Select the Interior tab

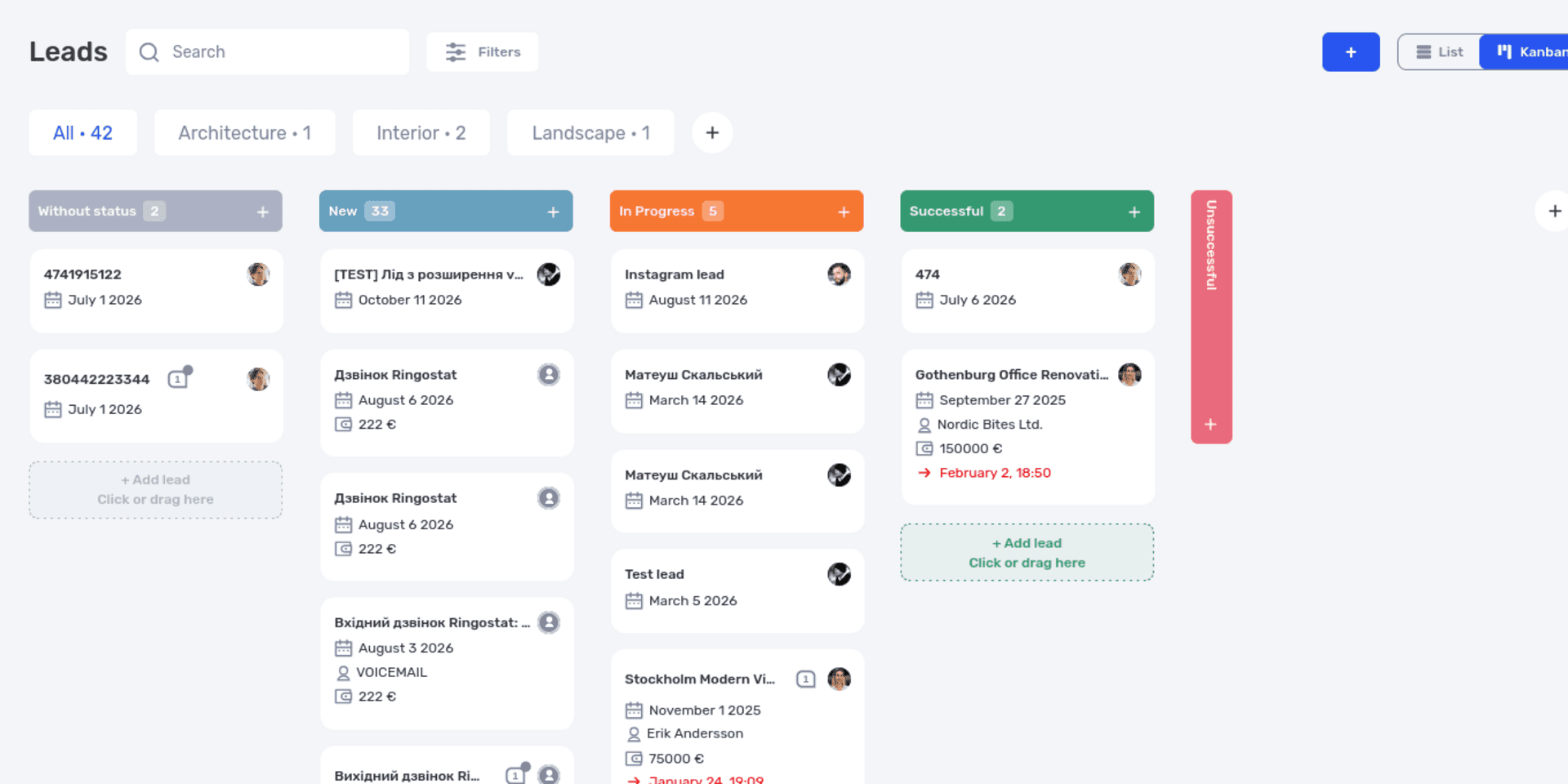tap(421, 132)
